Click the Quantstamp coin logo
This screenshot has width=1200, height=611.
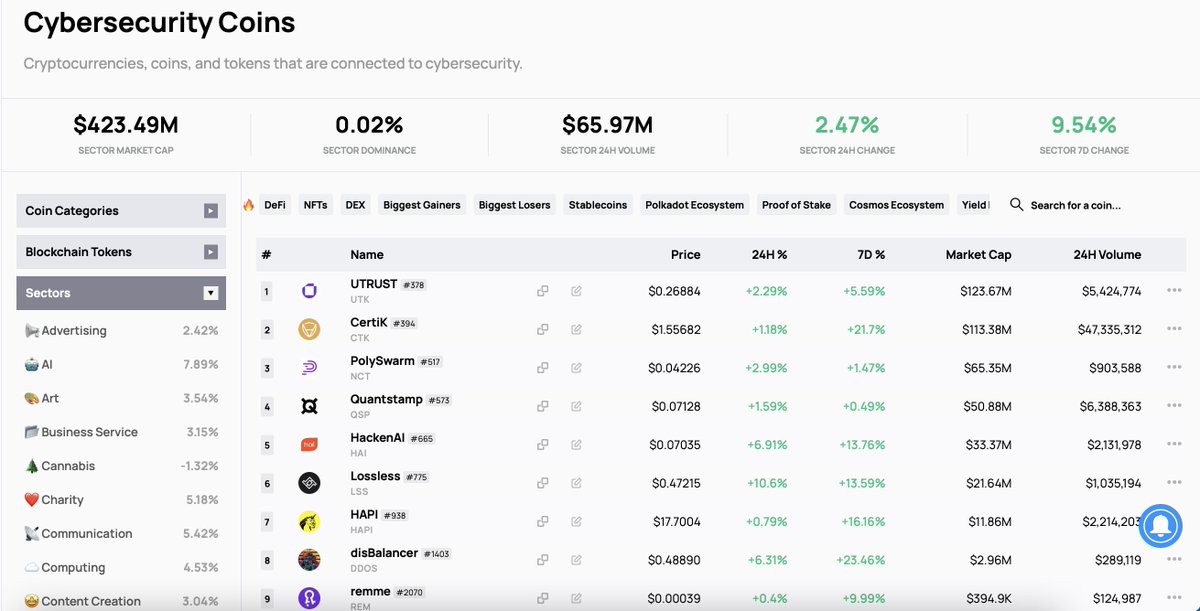click(x=309, y=406)
